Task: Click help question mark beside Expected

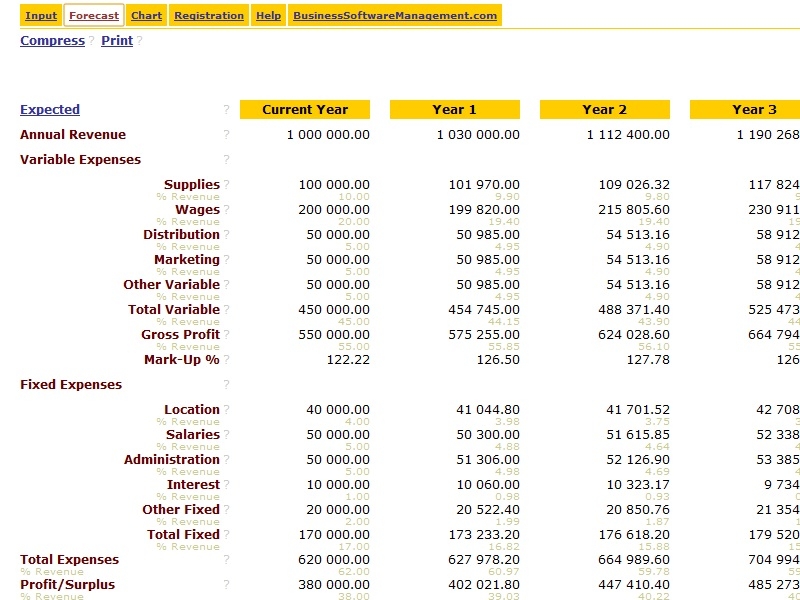Action: [226, 110]
